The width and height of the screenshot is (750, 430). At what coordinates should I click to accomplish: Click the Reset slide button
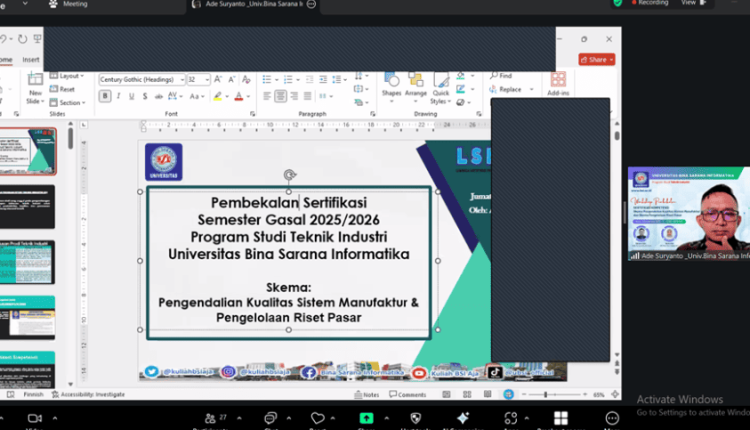pyautogui.click(x=63, y=89)
